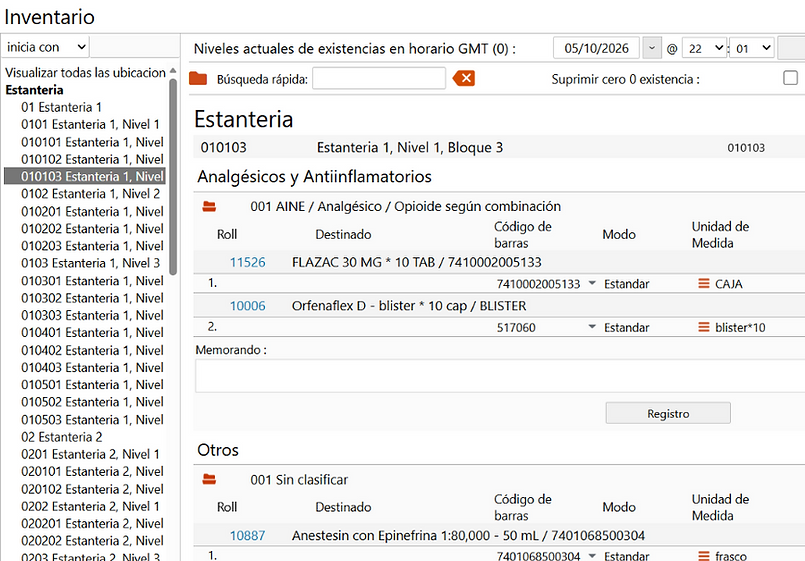Viewport: 805px width, 561px height.
Task: Open roll link 10006
Action: 247,306
